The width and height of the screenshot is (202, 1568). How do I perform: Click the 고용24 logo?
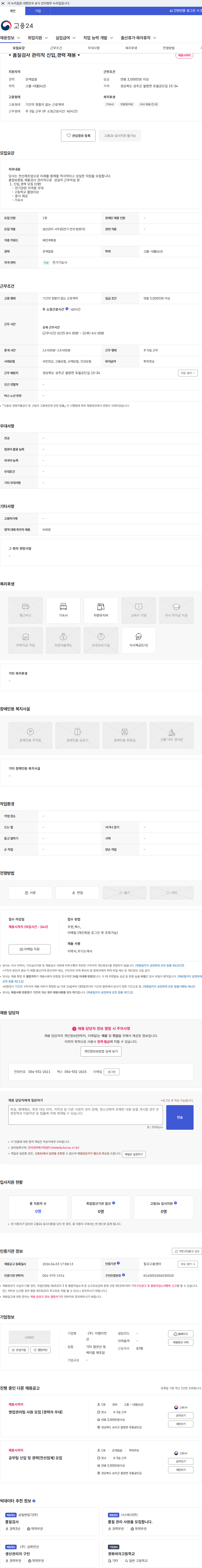point(17,26)
